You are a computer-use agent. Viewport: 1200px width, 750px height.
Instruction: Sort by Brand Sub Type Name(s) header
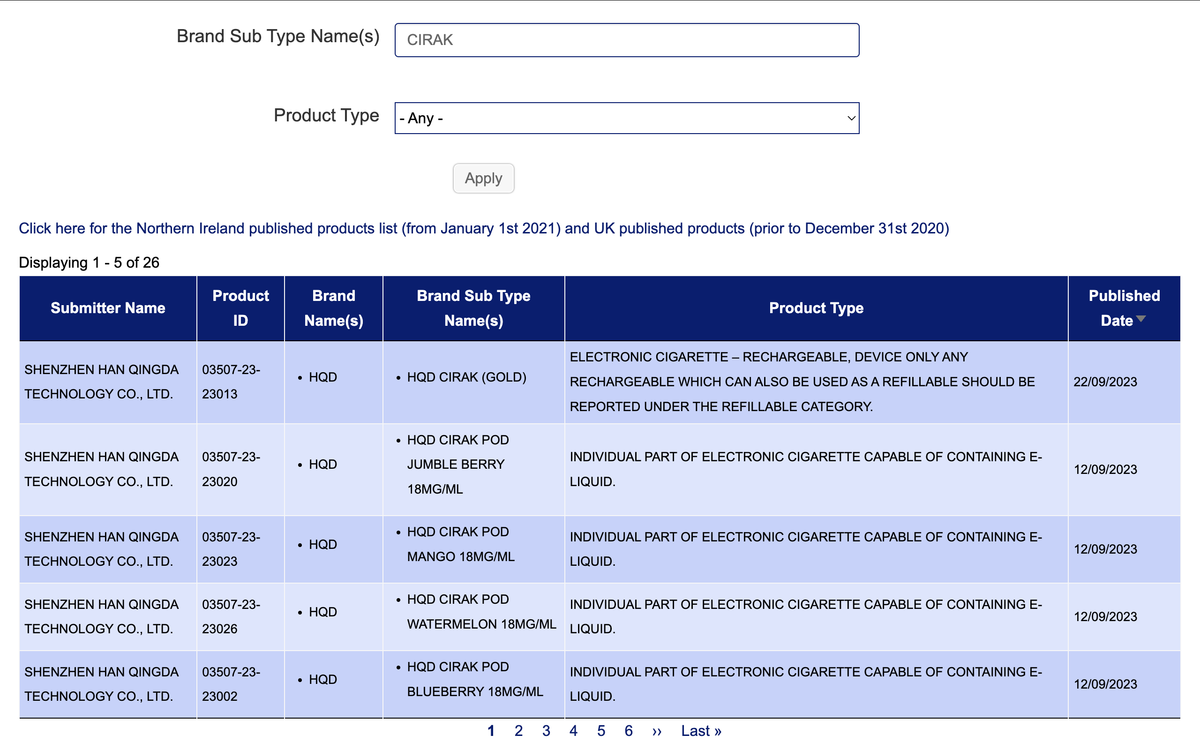[x=474, y=308]
